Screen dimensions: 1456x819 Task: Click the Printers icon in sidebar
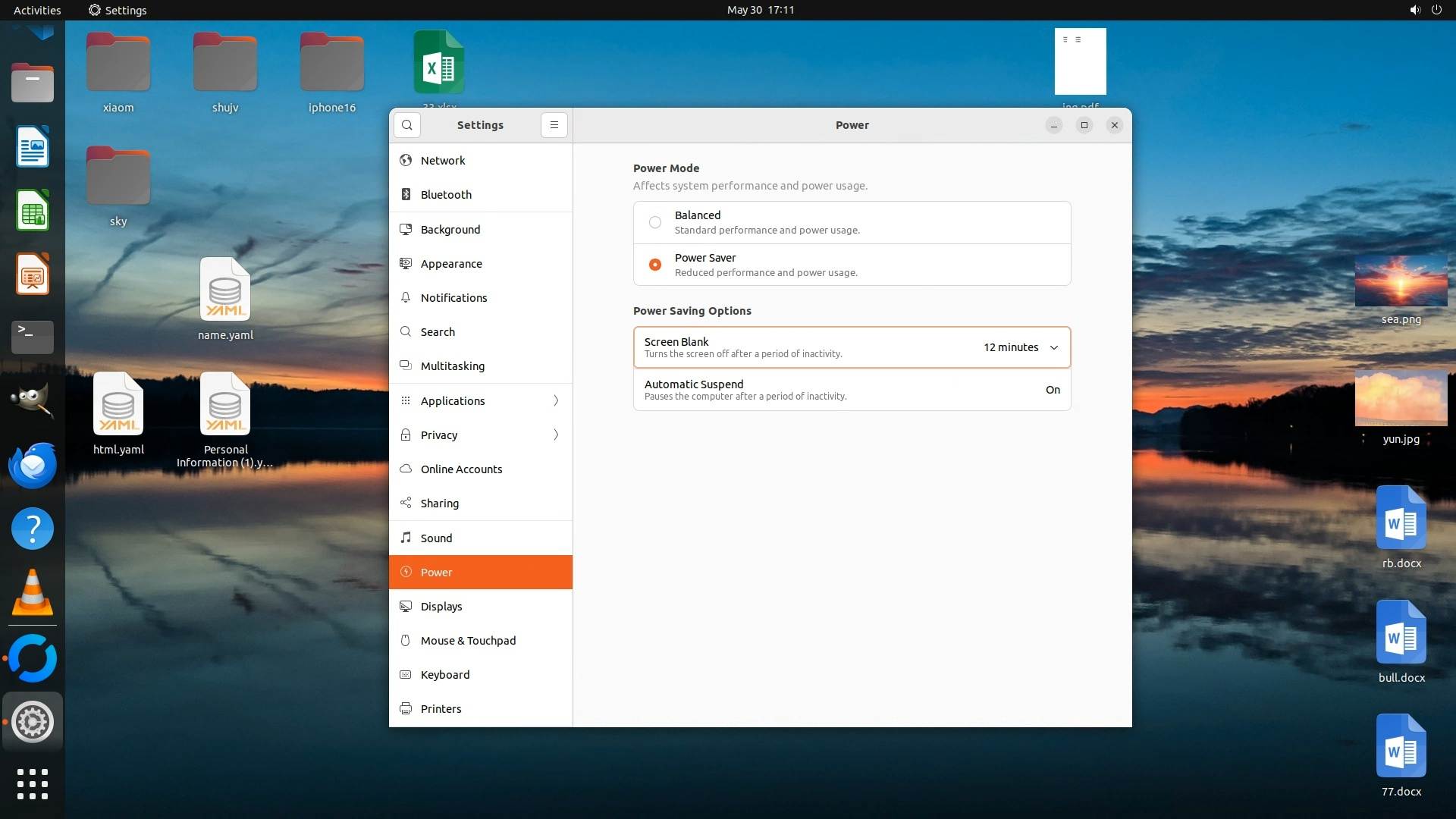[x=406, y=709]
